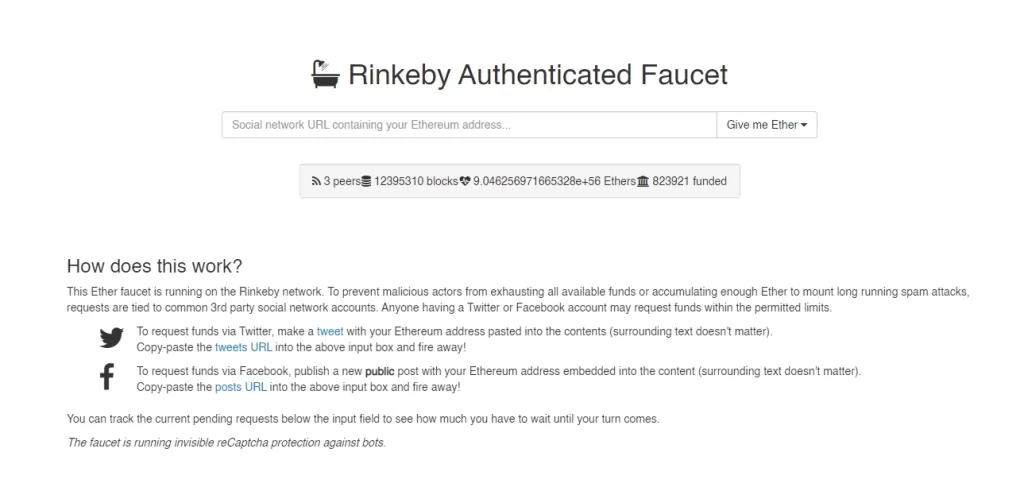This screenshot has height=495, width=1024.
Task: Click the bank building icon beside funded
Action: [x=643, y=182]
